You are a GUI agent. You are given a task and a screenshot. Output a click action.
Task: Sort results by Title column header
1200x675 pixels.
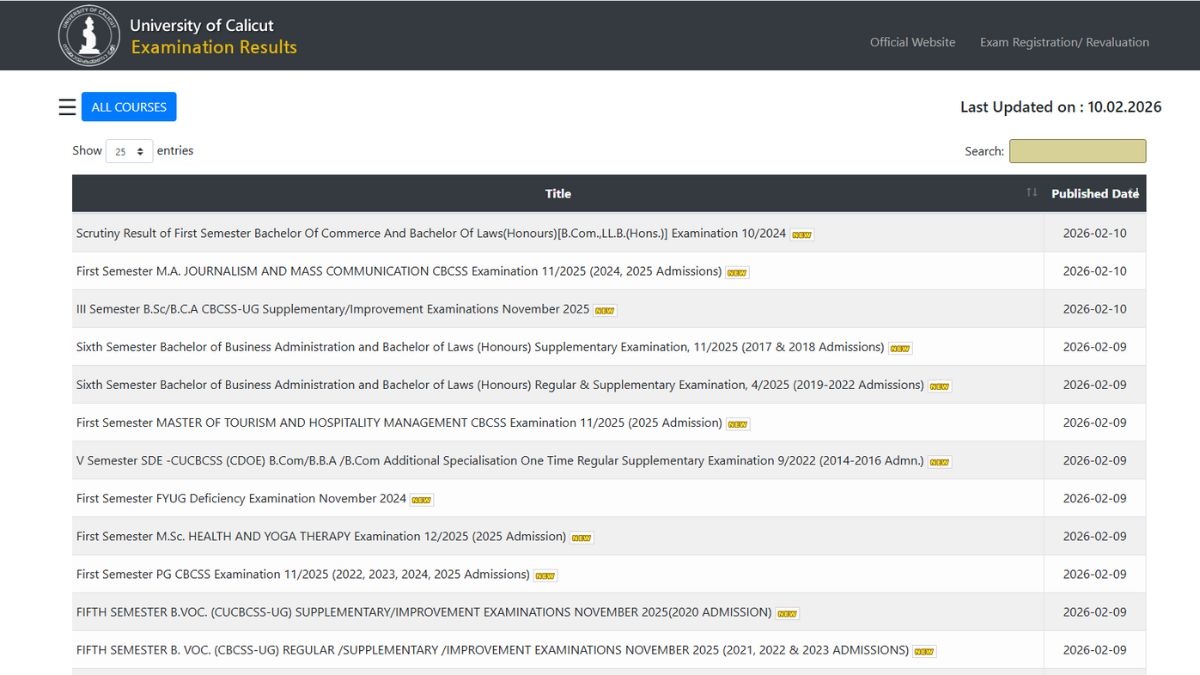pyautogui.click(x=558, y=194)
